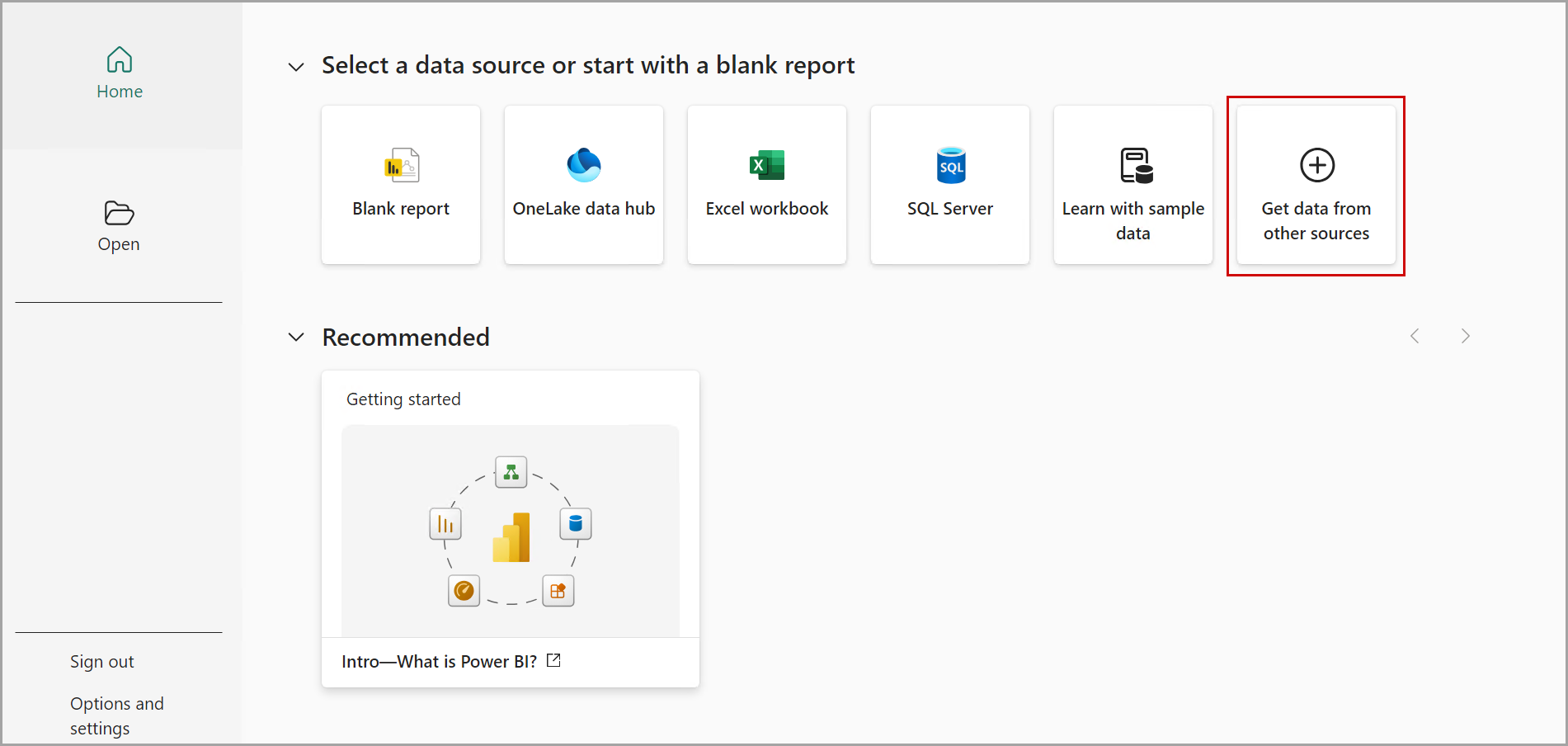Click the external link icon beside Intro
1568x746 pixels.
[x=553, y=660]
